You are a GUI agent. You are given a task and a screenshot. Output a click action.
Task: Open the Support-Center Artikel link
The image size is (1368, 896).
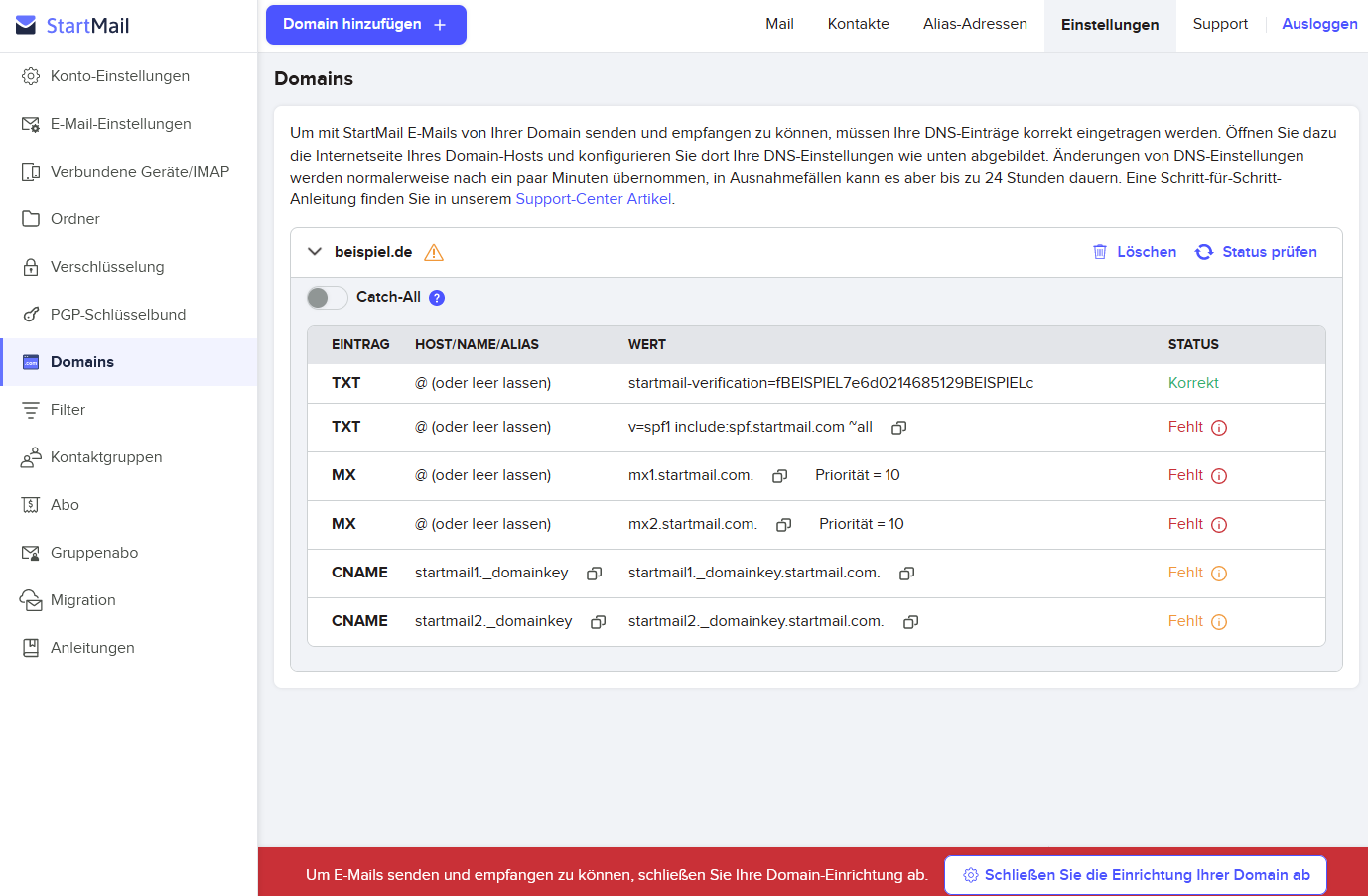point(593,199)
